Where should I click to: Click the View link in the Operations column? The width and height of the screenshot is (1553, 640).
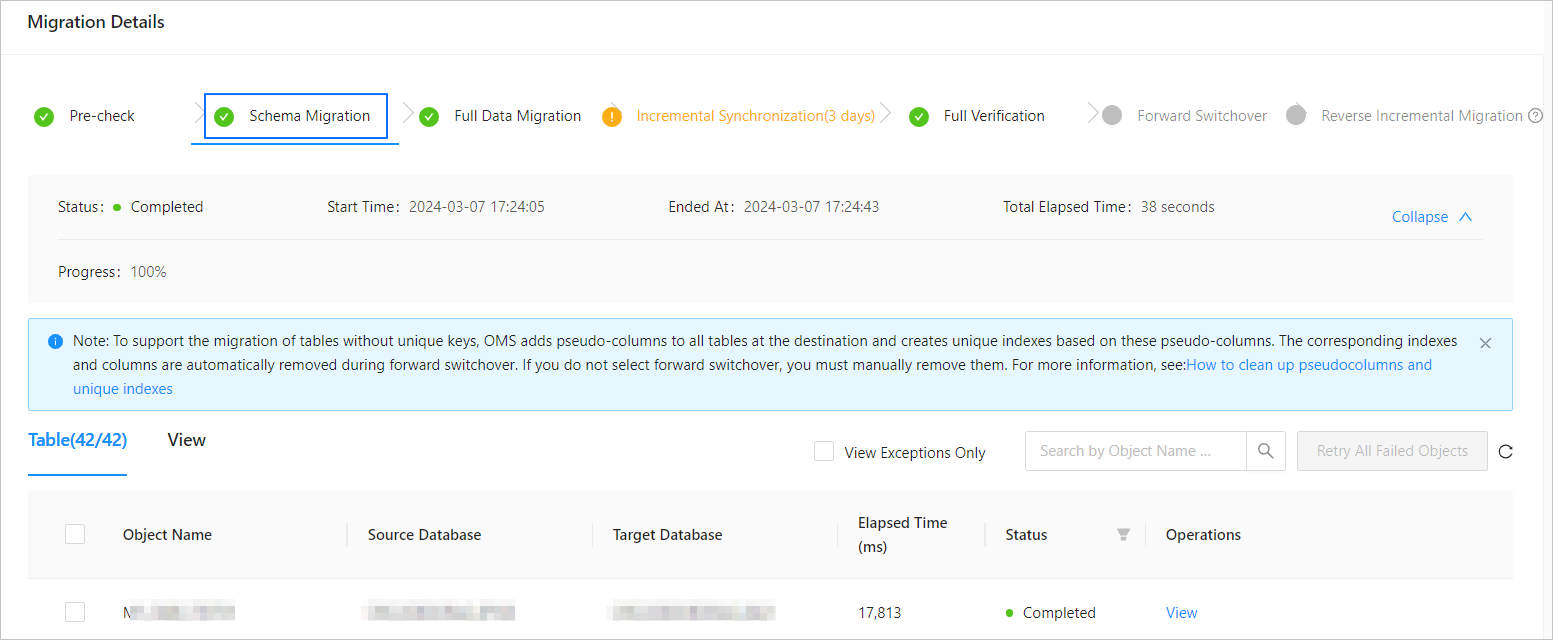[1182, 613]
